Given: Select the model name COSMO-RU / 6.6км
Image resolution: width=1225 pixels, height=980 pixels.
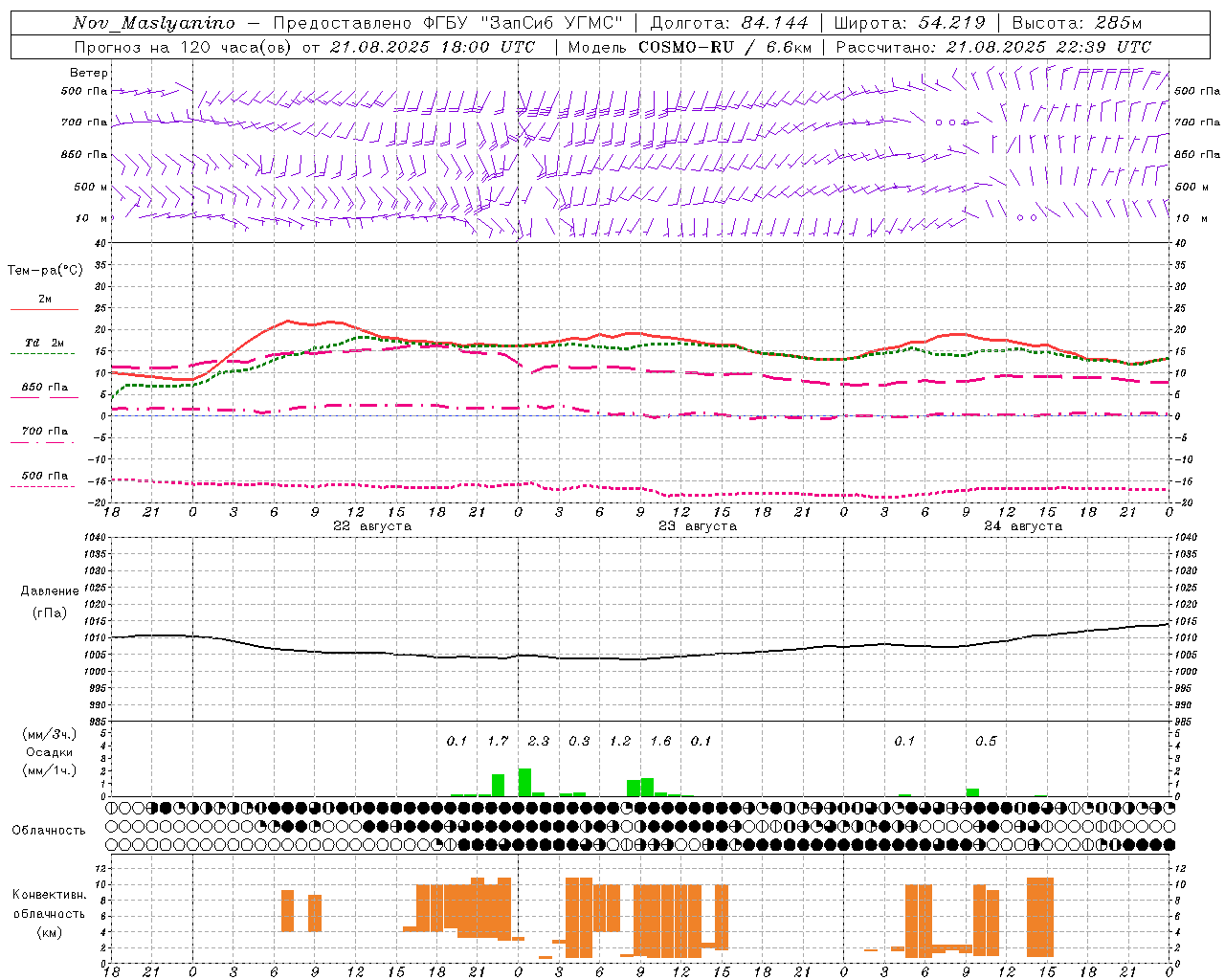Looking at the screenshot, I should pyautogui.click(x=725, y=47).
